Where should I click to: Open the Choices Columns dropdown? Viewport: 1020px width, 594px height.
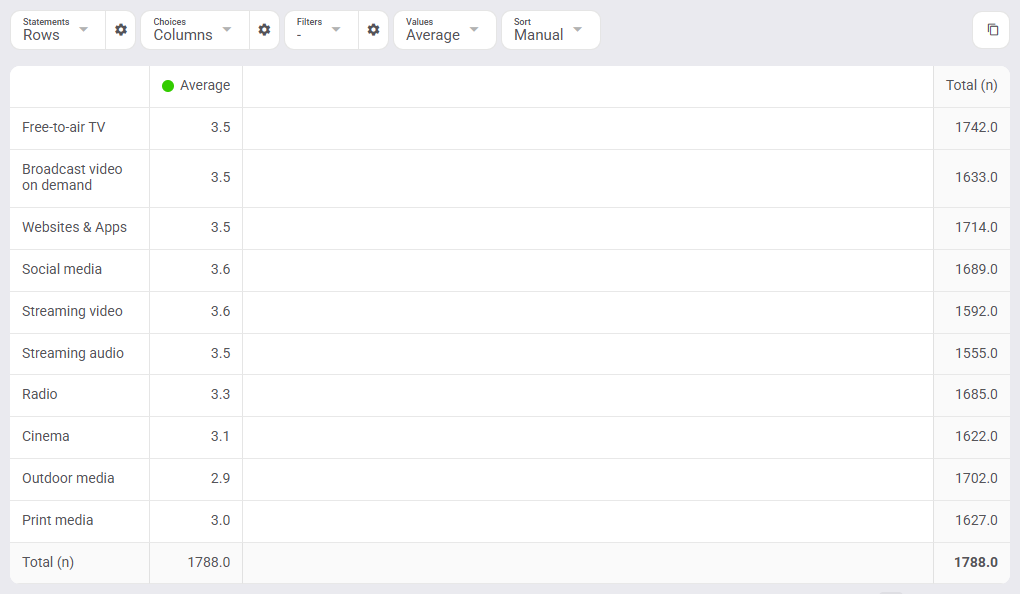195,30
